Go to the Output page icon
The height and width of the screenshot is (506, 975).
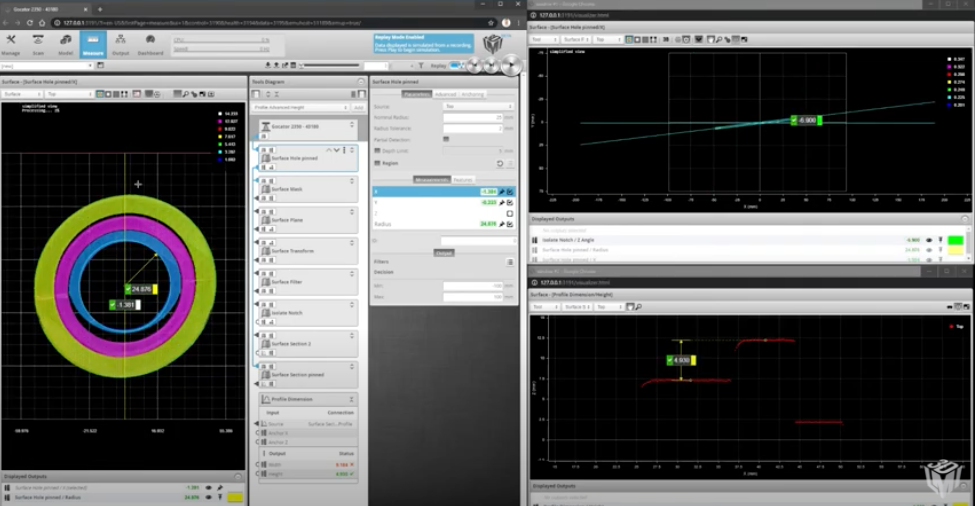point(121,42)
